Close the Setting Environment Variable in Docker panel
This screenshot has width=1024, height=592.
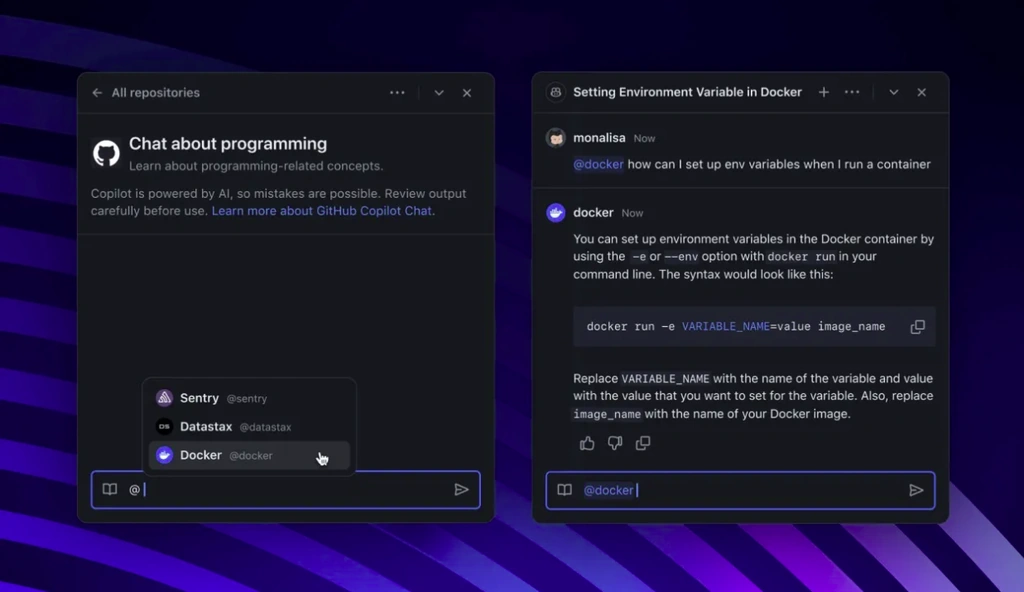921,92
